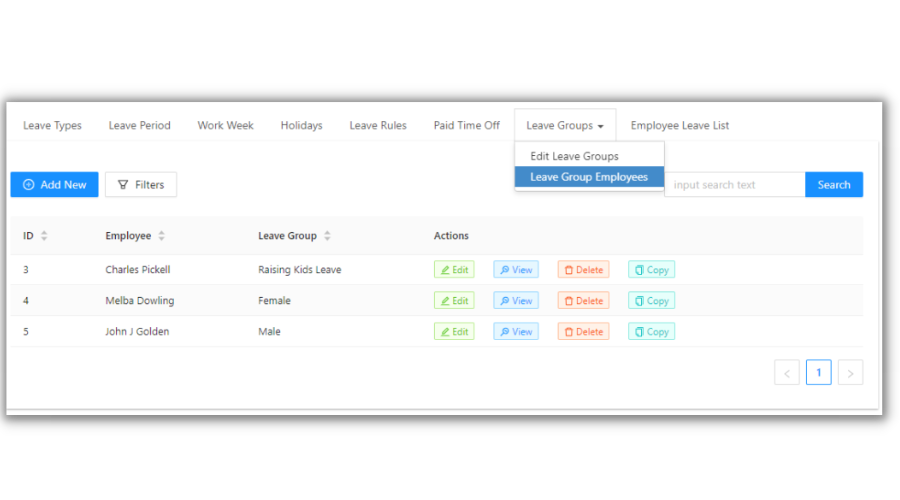Choose Edit Leave Groups from dropdown
The width and height of the screenshot is (900, 500).
click(x=574, y=156)
